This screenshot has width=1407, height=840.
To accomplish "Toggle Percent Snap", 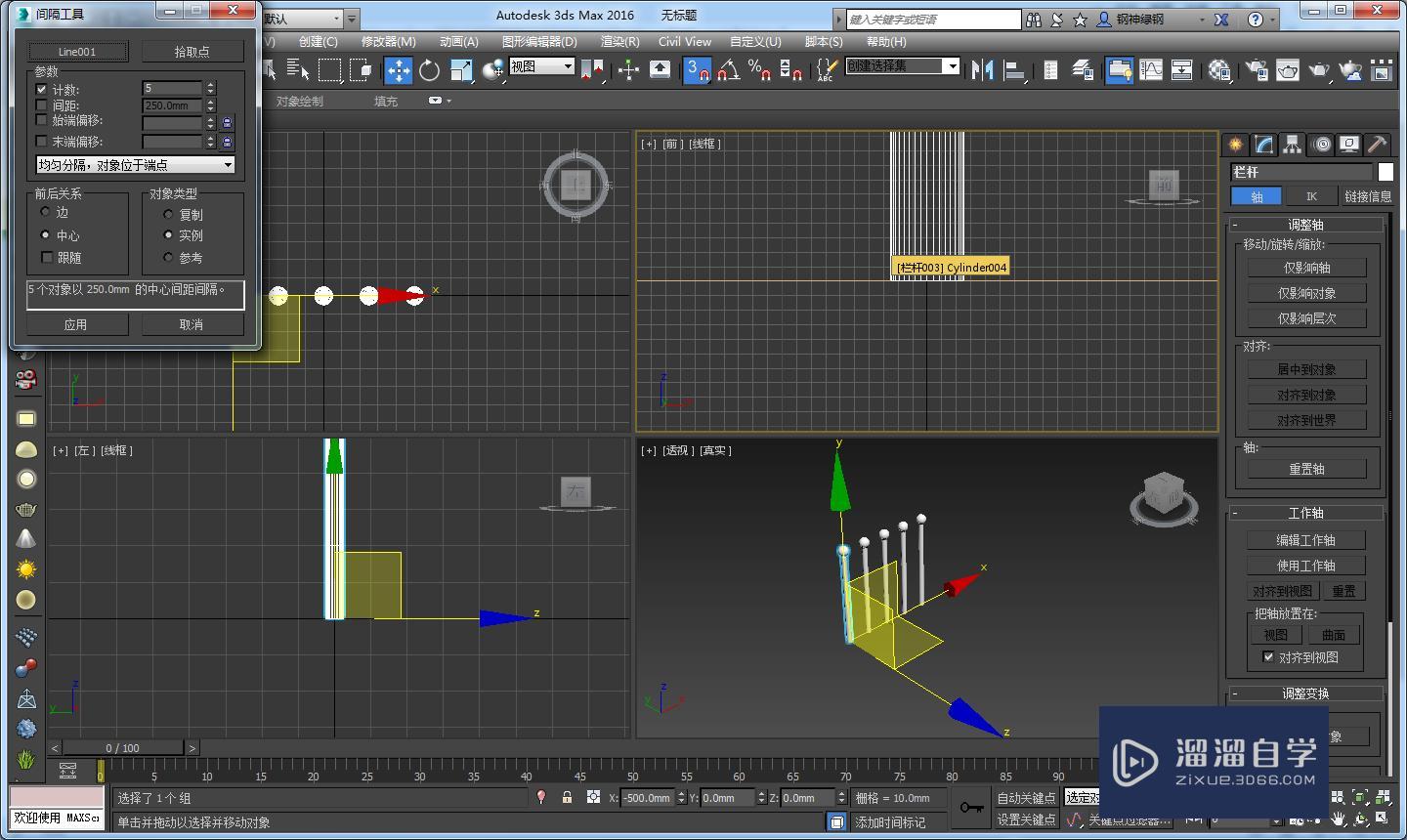I will pyautogui.click(x=759, y=69).
